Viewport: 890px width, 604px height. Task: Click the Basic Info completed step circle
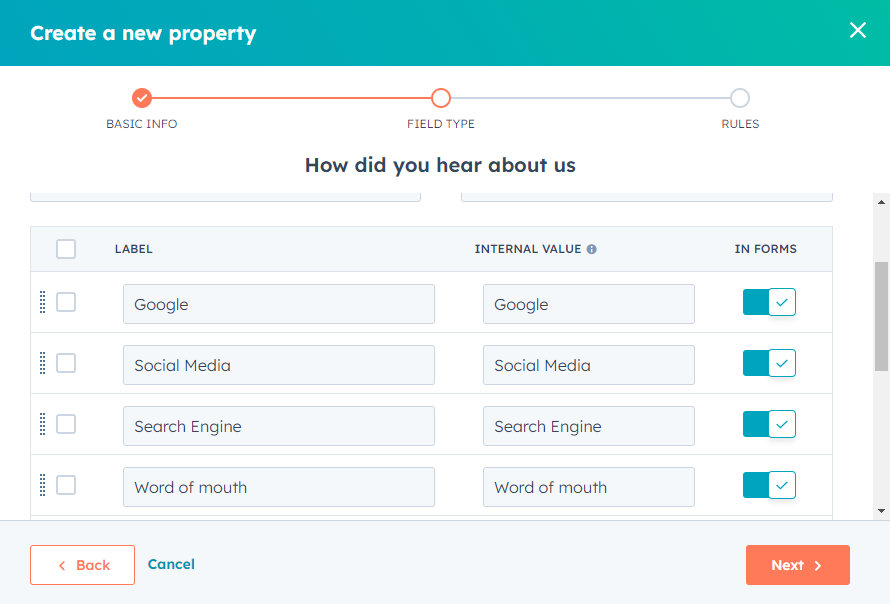(142, 98)
